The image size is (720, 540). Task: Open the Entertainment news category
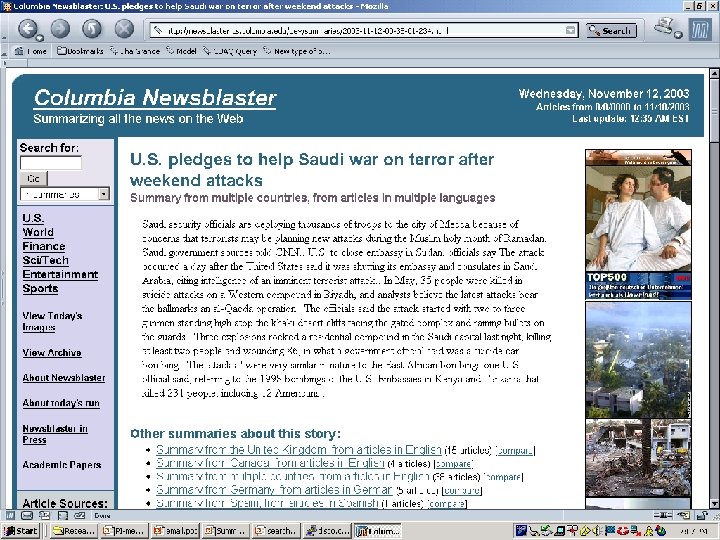[x=60, y=274]
